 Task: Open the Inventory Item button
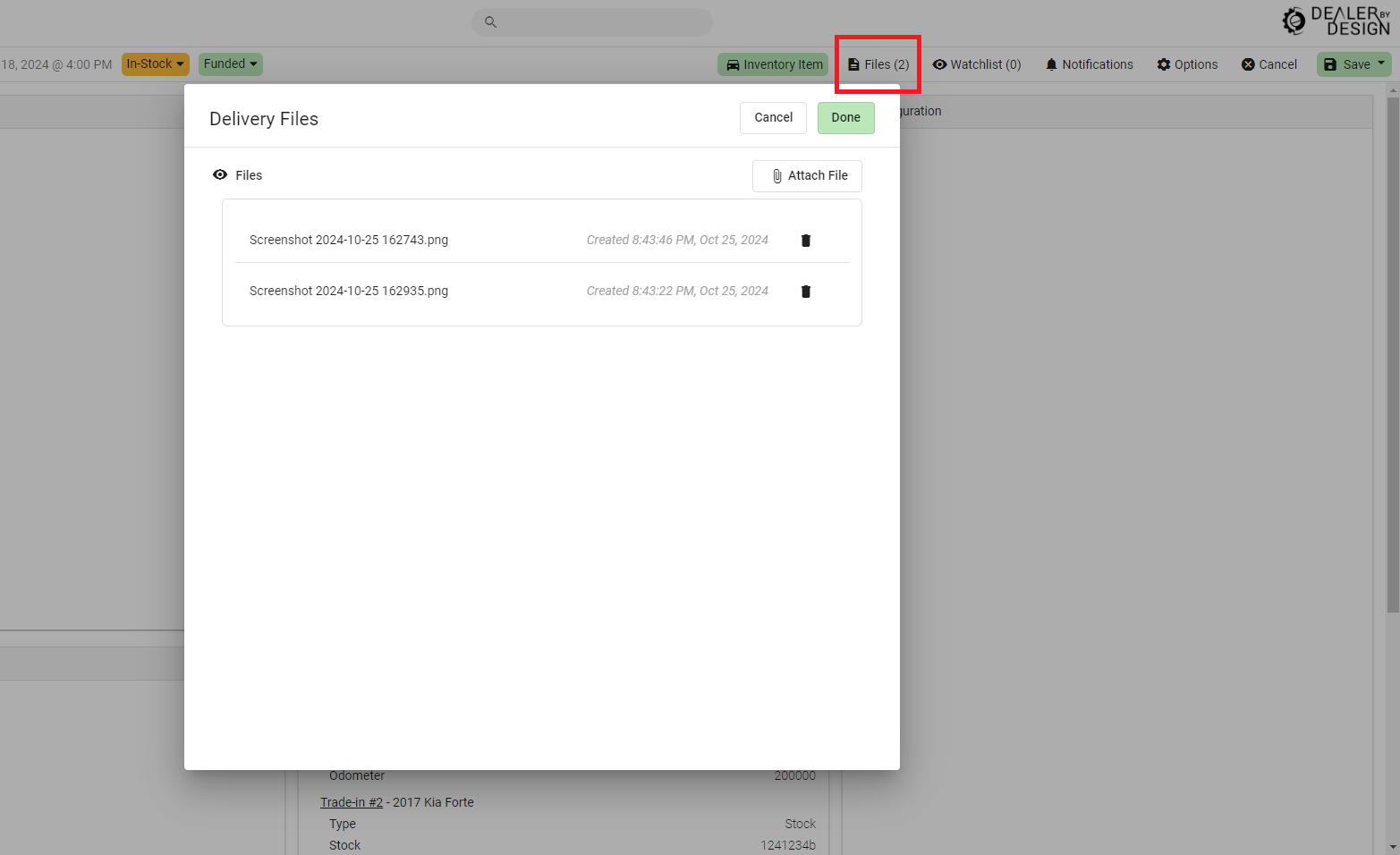click(773, 64)
